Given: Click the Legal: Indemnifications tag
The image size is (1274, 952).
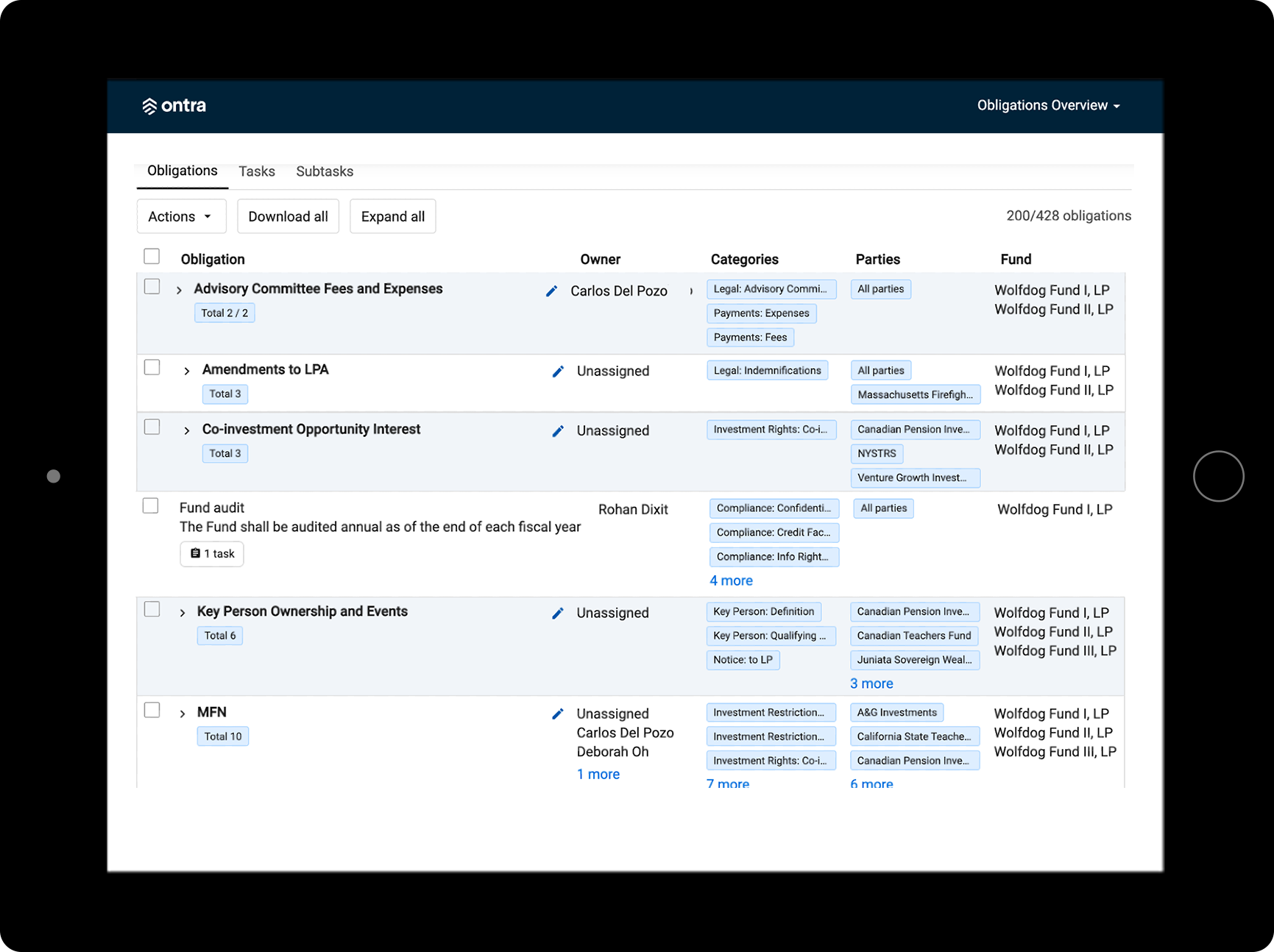Looking at the screenshot, I should 767,371.
